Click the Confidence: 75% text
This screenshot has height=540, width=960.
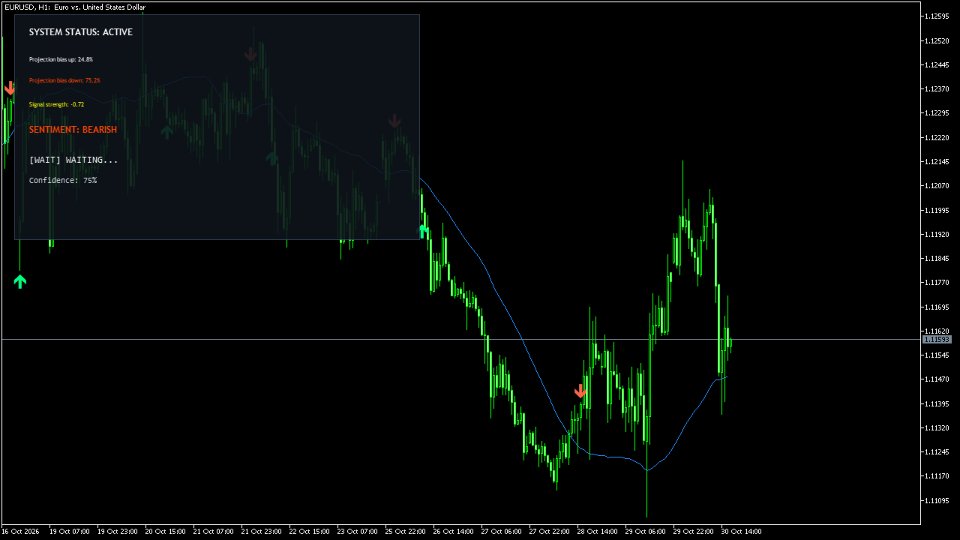pos(63,180)
